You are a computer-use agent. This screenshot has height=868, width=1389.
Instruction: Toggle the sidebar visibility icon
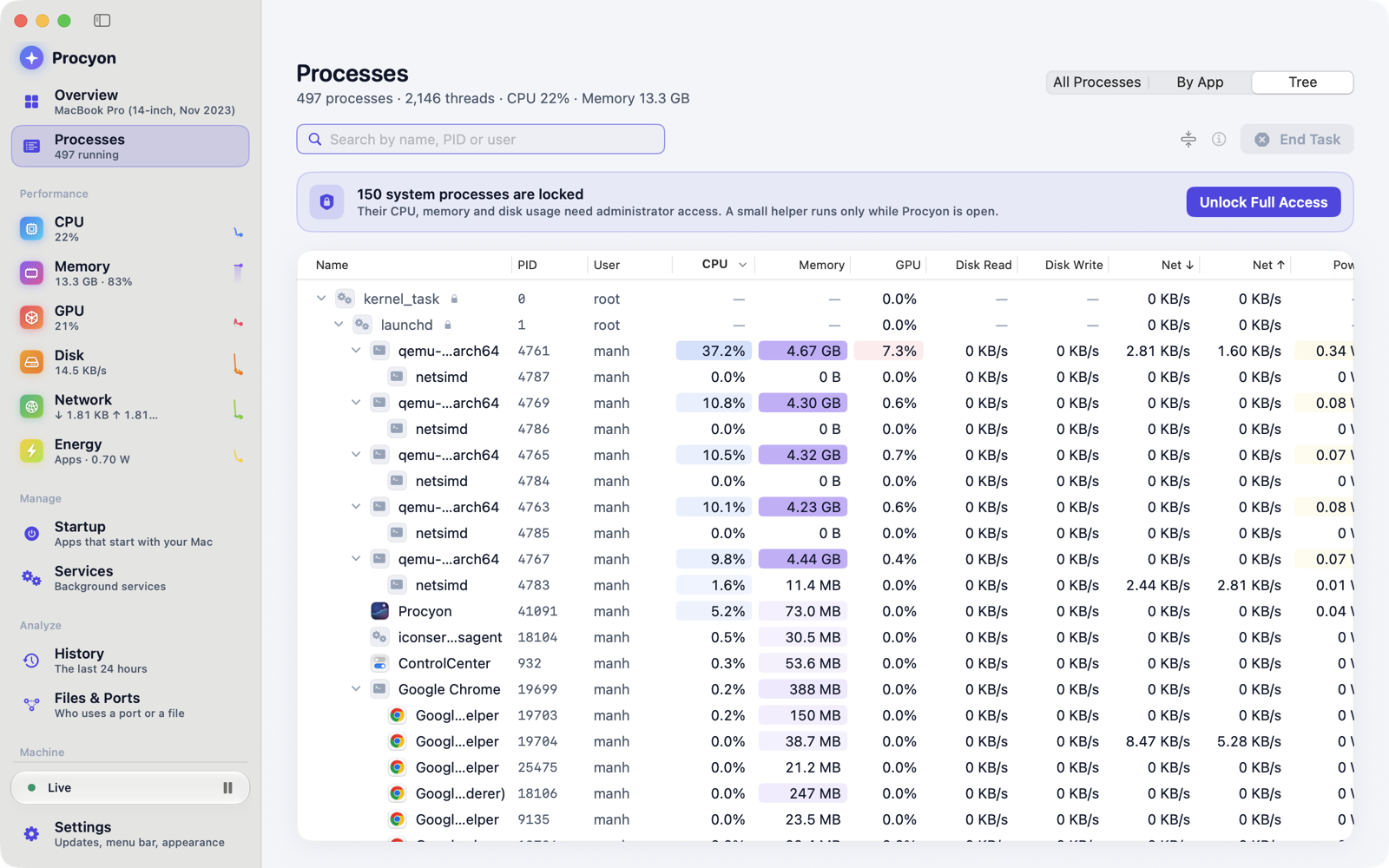[102, 20]
